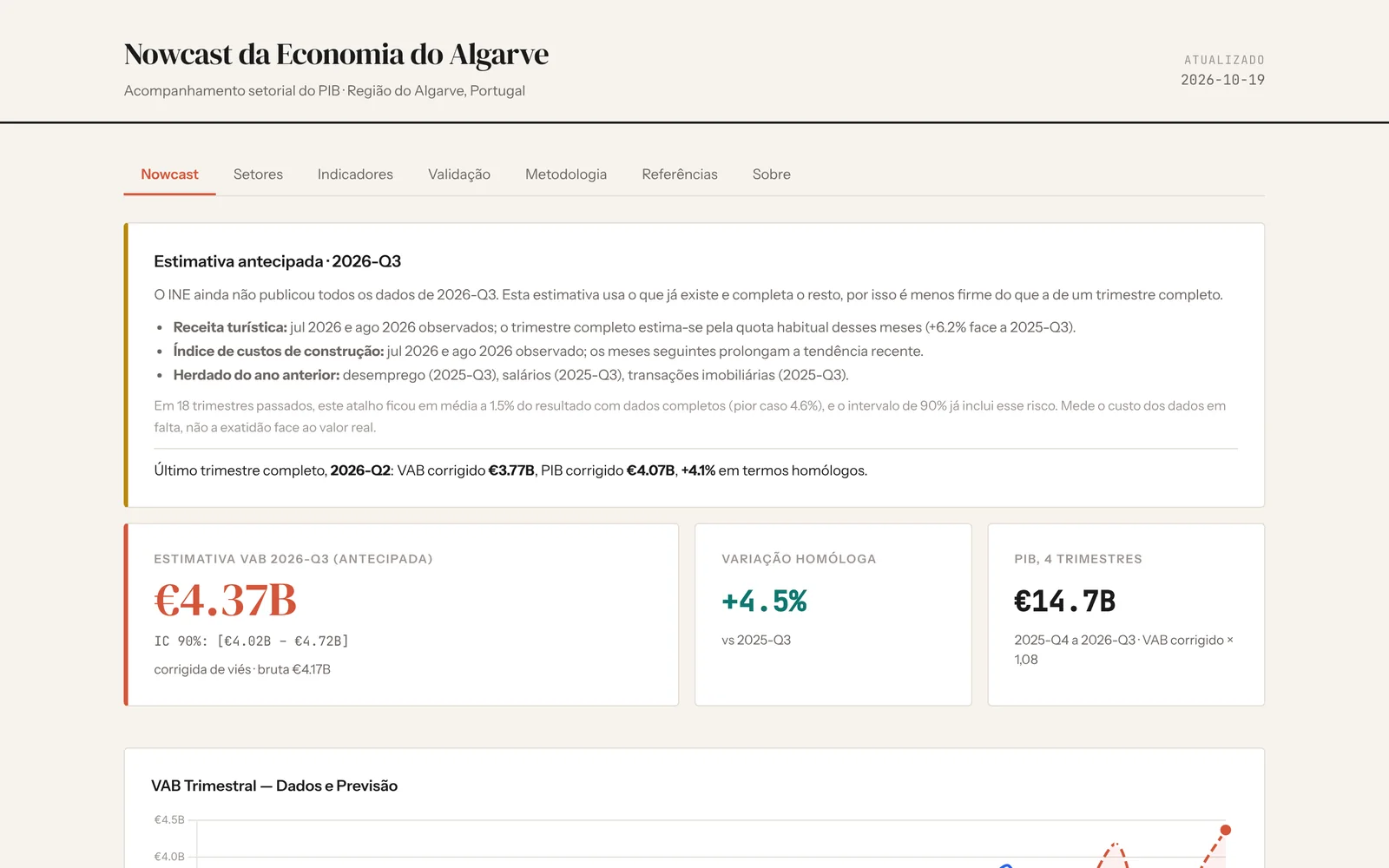
Task: Open the Indicadores tab
Action: coord(355,174)
